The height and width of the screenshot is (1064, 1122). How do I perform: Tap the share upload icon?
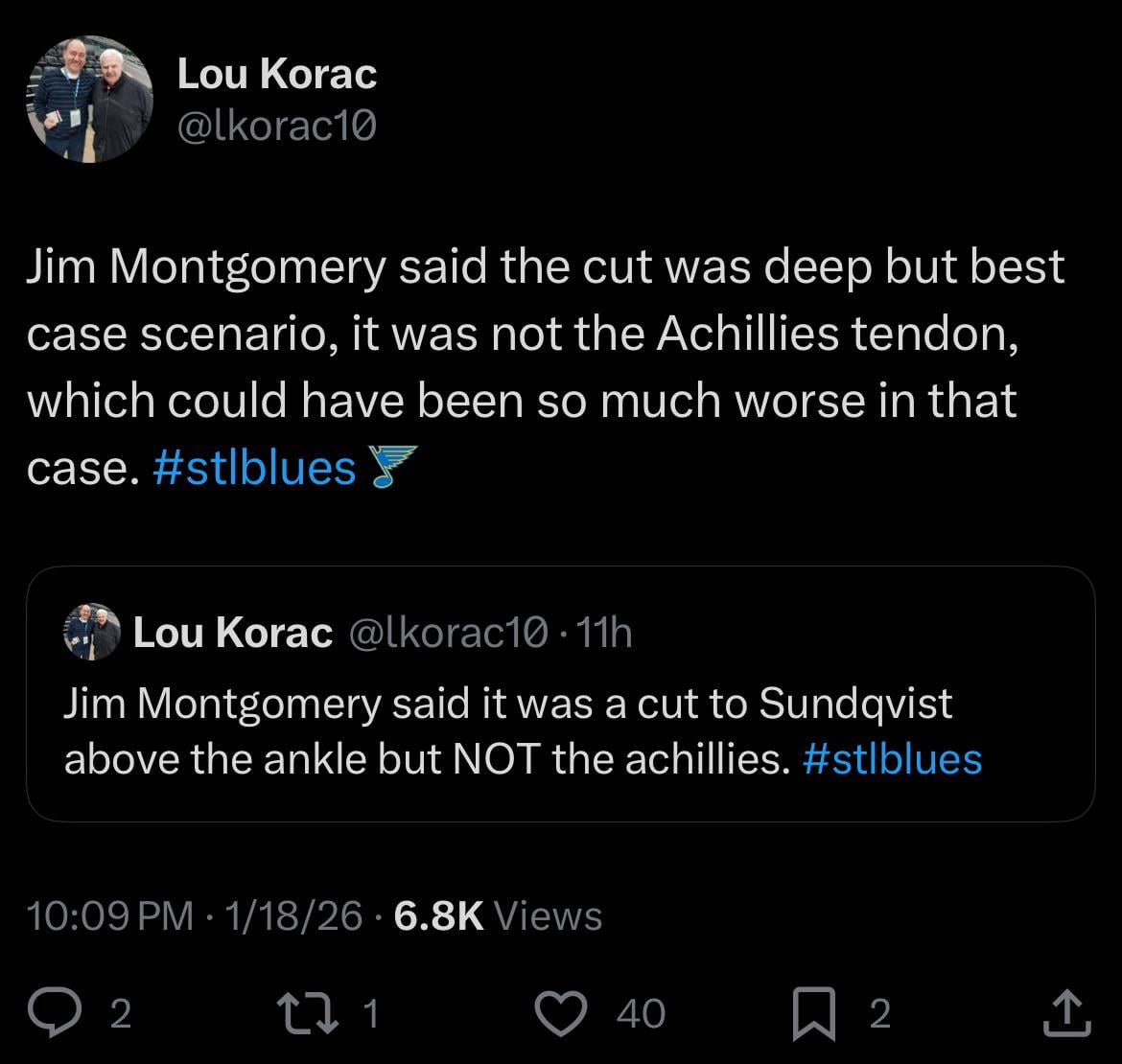[x=1066, y=1013]
